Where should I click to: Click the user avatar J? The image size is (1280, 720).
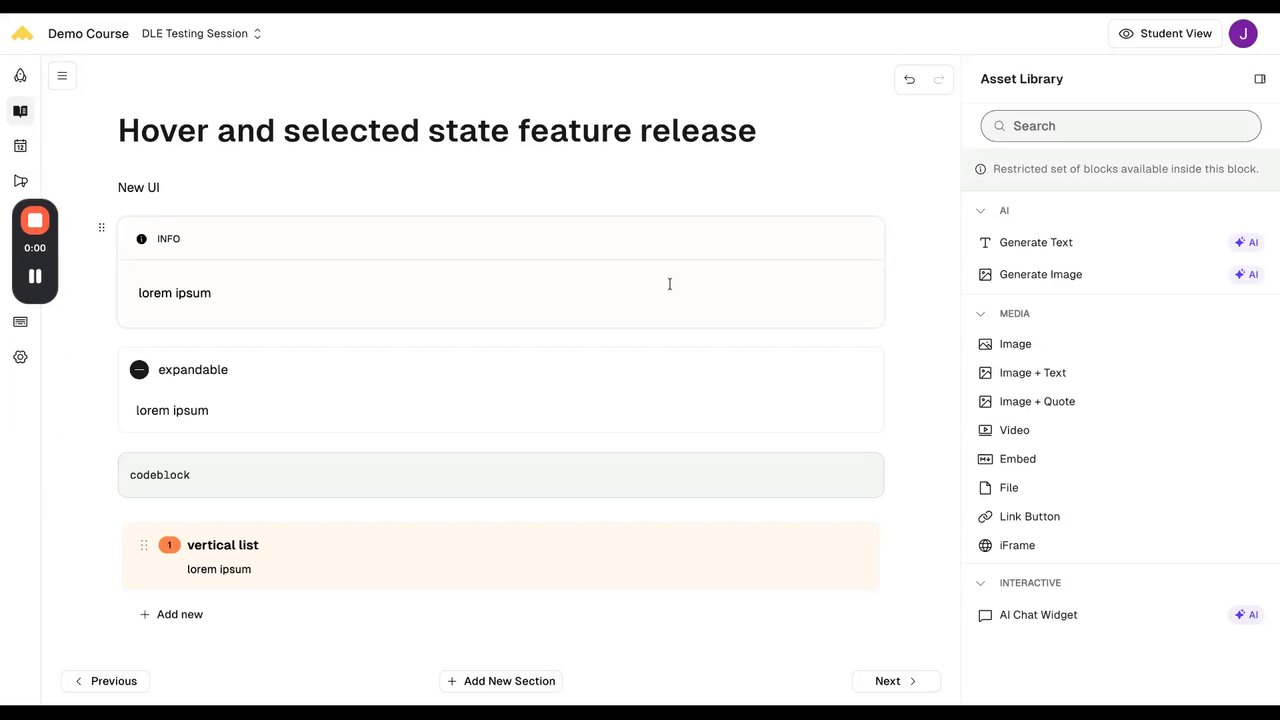[1242, 33]
